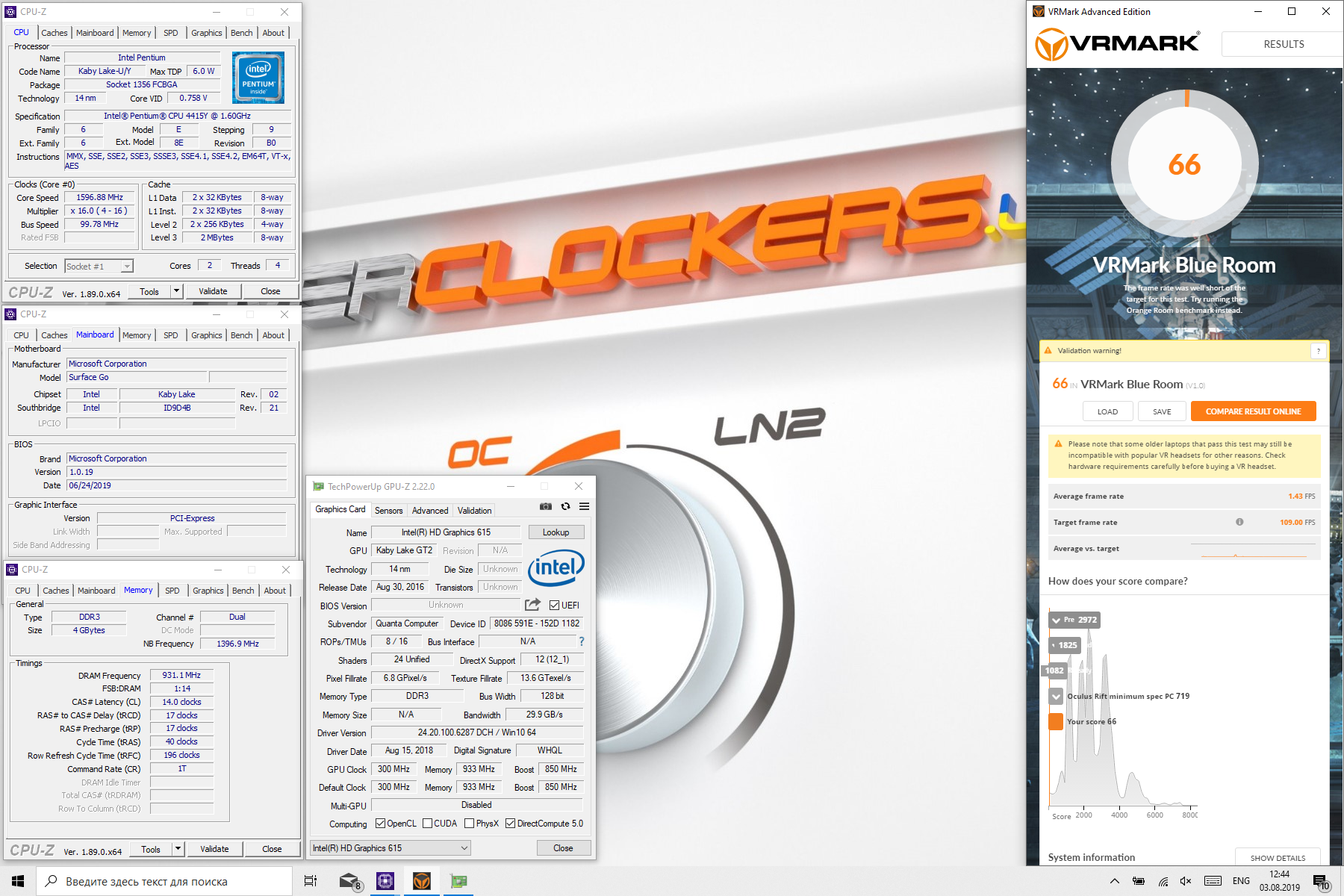
Task: Switch to Sensors tab in GPU-Z
Action: click(x=388, y=511)
